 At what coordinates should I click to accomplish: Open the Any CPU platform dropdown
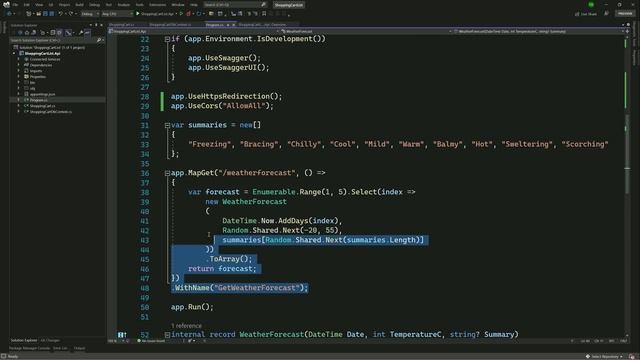tap(117, 14)
